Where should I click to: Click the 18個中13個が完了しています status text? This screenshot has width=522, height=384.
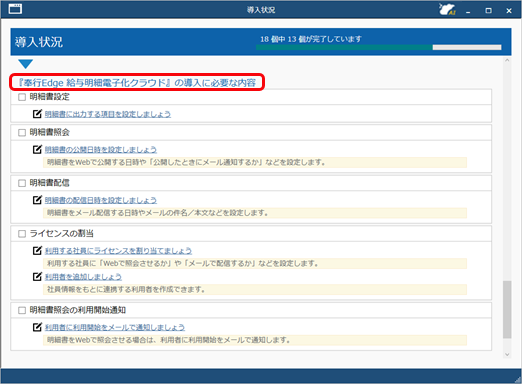click(x=311, y=39)
